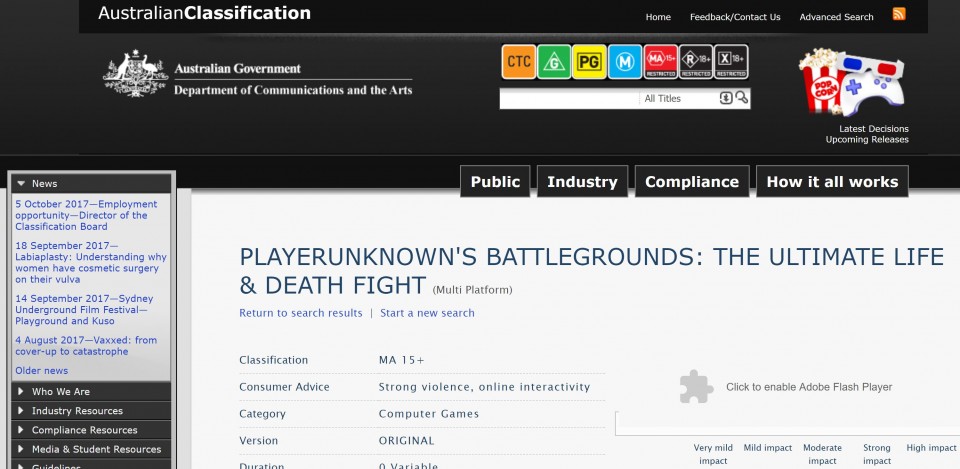Click the AustralianClassification site title
The height and width of the screenshot is (469, 960).
point(204,13)
